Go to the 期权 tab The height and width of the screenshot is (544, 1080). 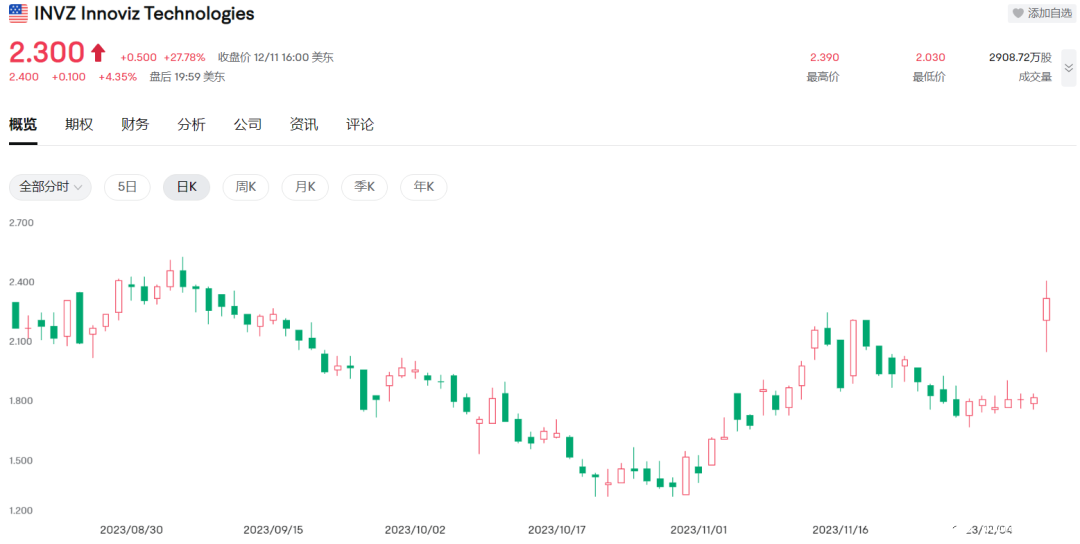[x=79, y=124]
